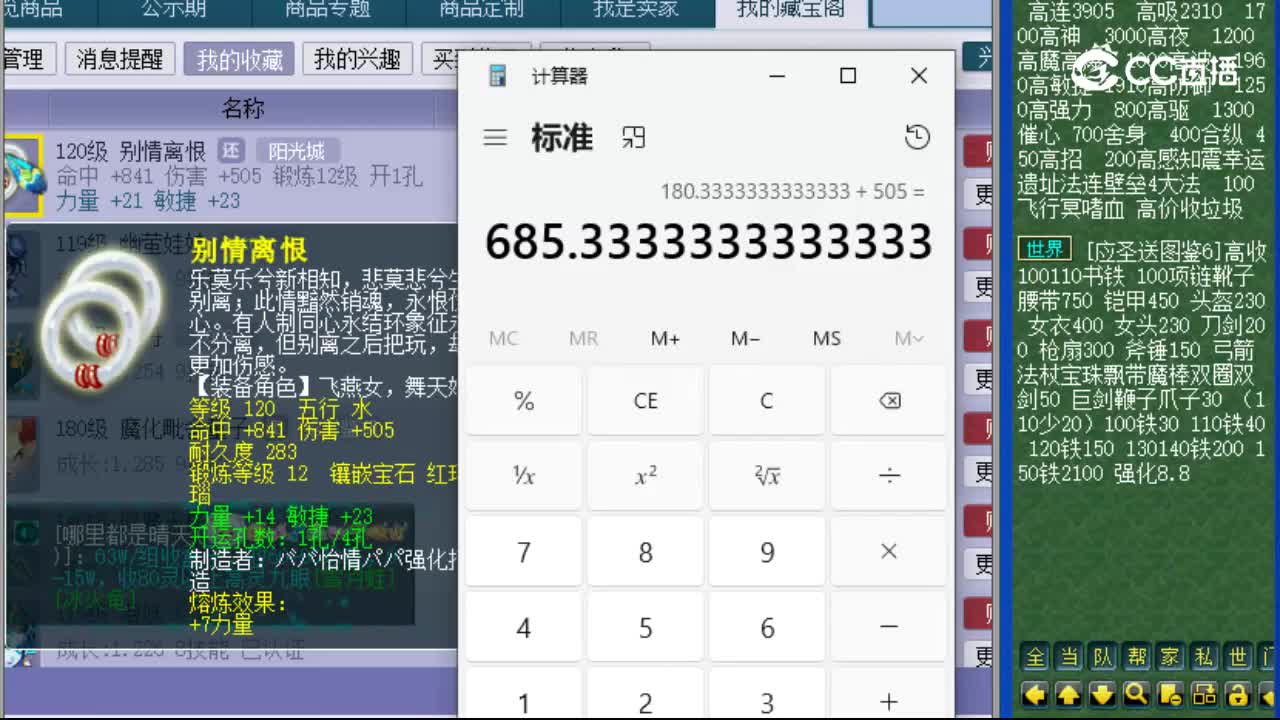Open calculator history clock icon
Screen dimensions: 1280x720
[x=917, y=138]
